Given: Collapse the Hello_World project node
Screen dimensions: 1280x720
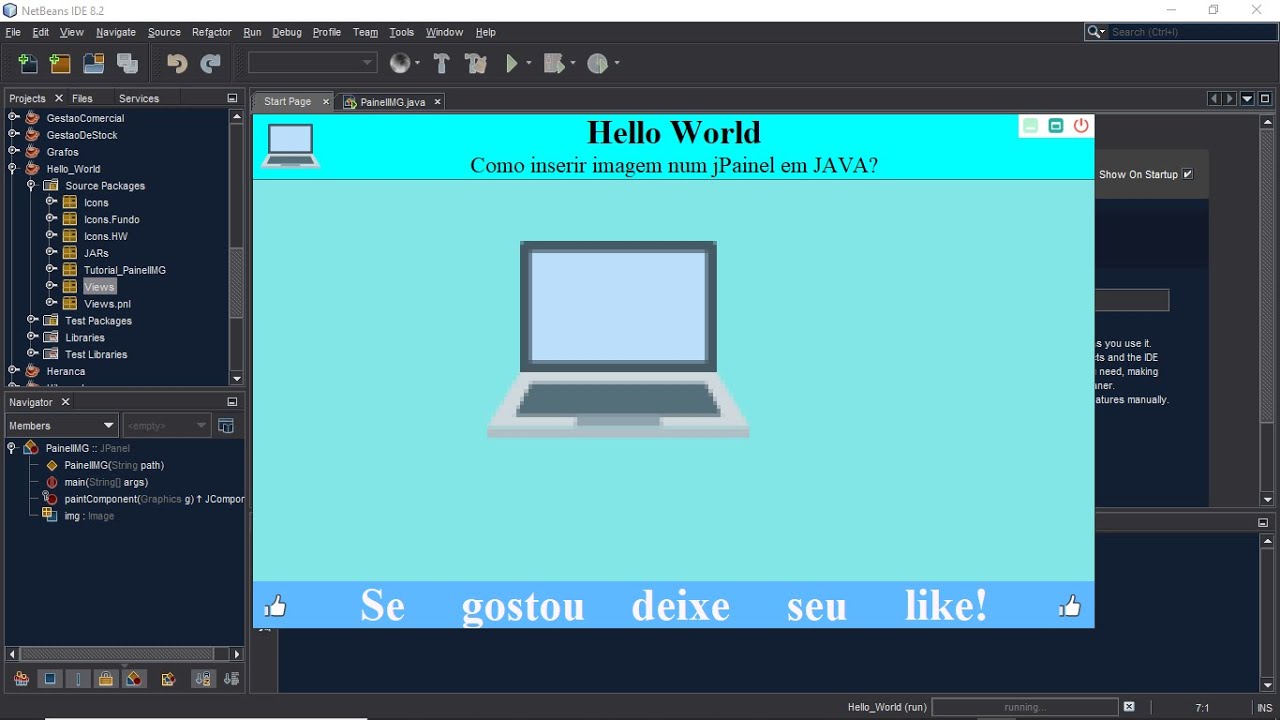Looking at the screenshot, I should 14,169.
